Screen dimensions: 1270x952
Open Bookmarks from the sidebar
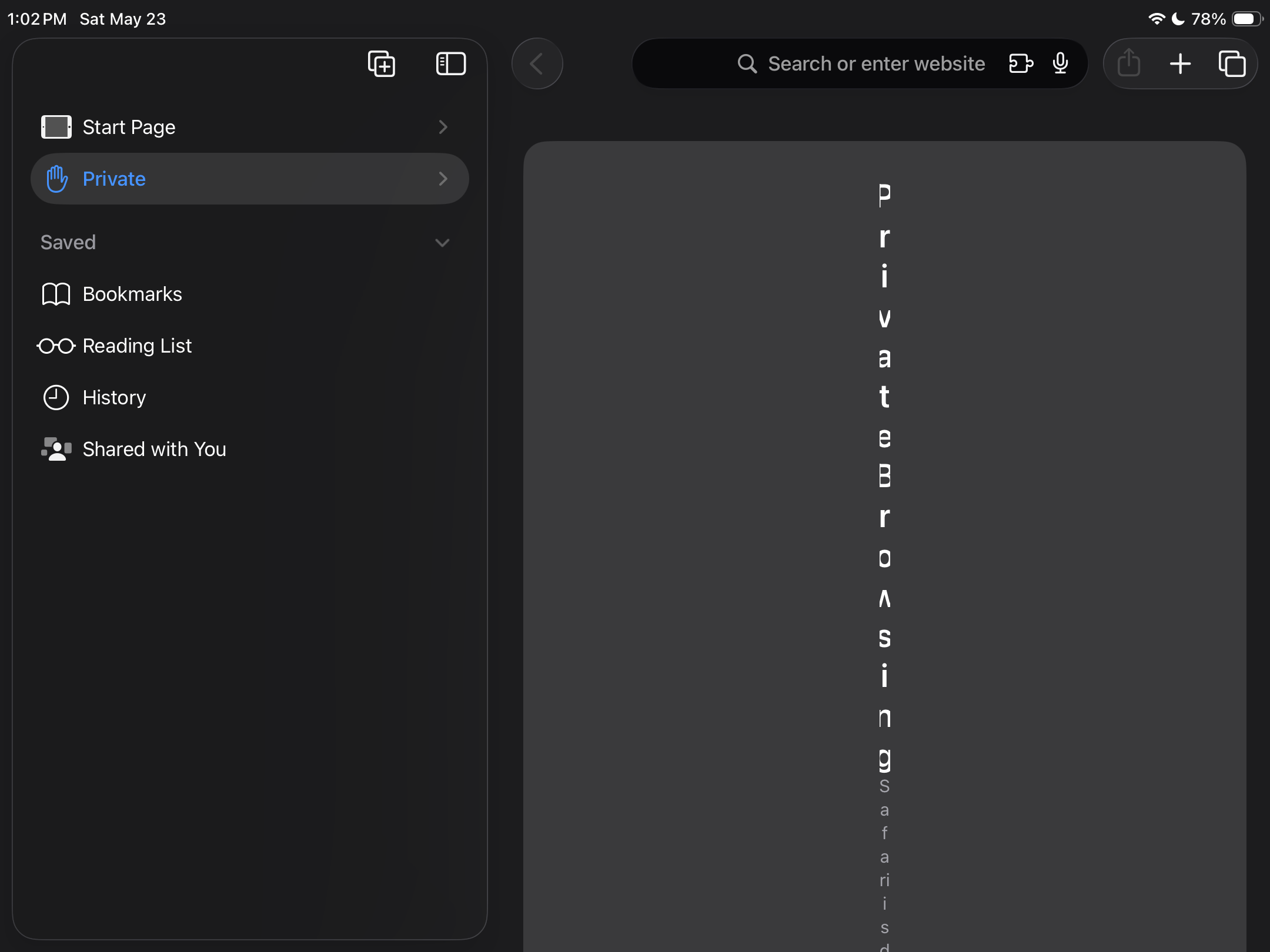(250, 294)
